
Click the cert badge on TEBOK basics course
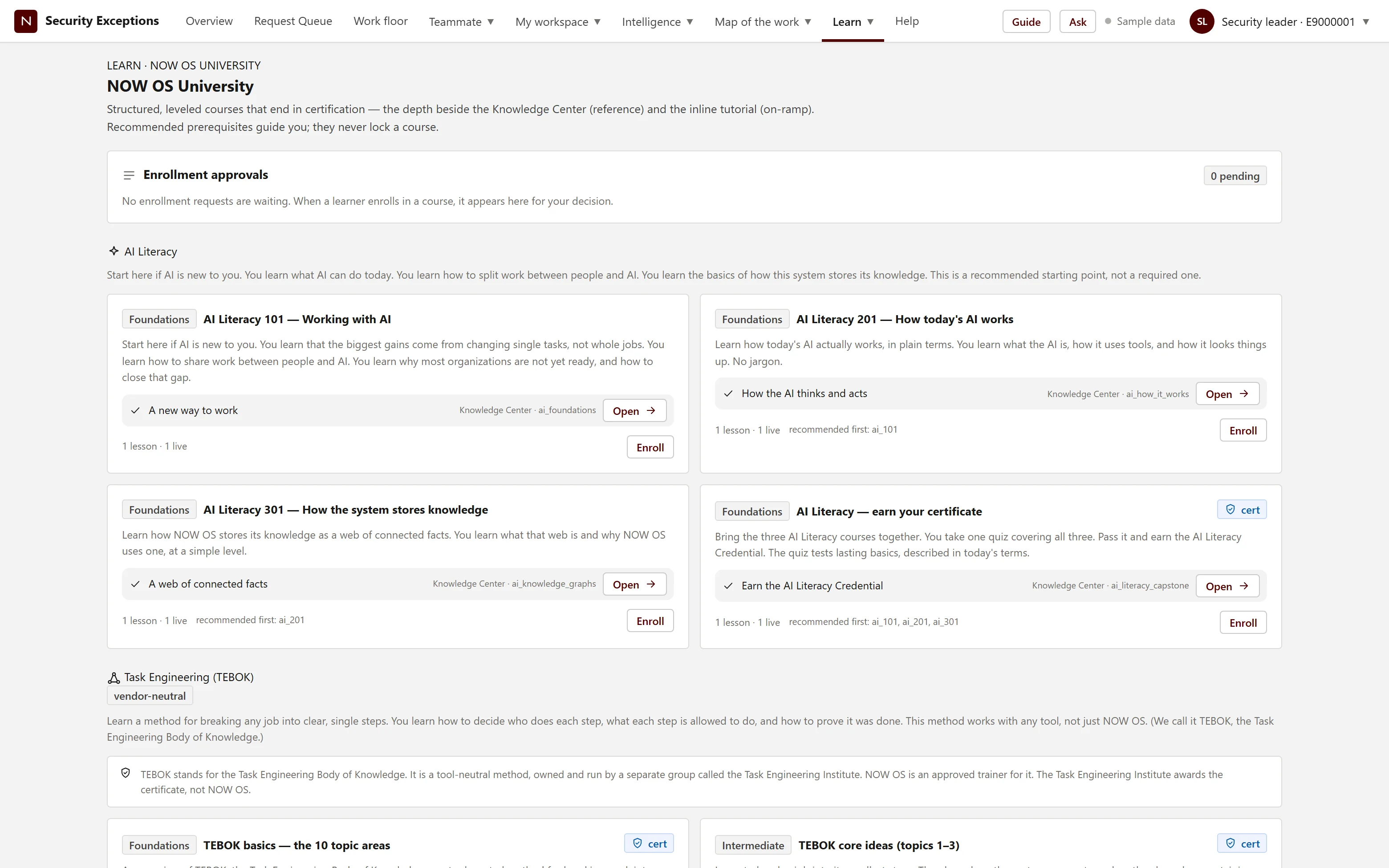point(649,844)
